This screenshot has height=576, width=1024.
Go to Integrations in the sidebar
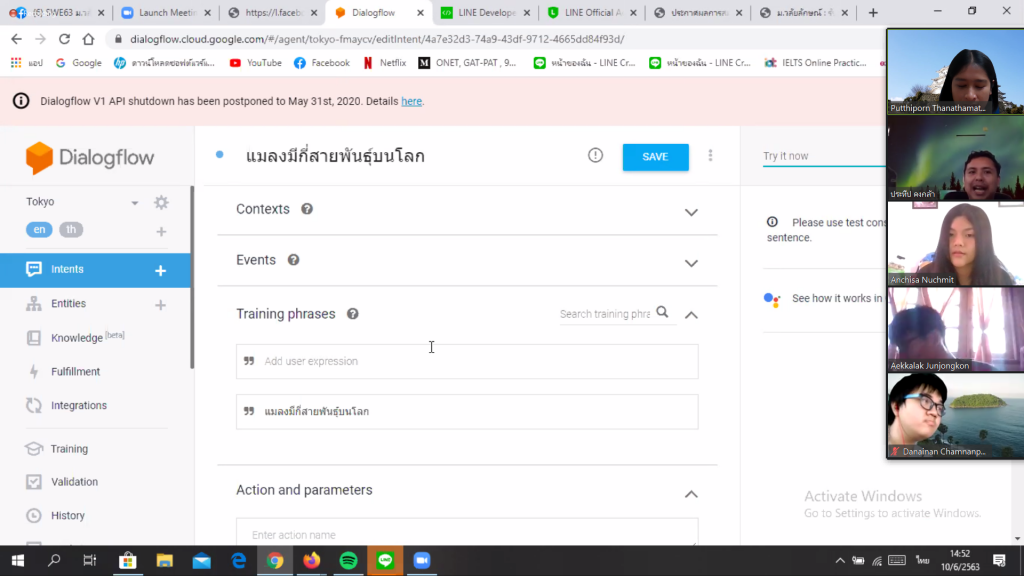click(x=78, y=406)
